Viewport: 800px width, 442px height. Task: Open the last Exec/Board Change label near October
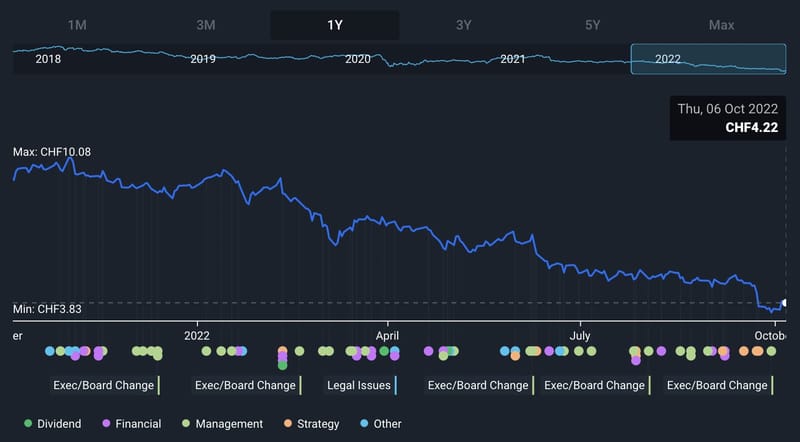click(719, 385)
